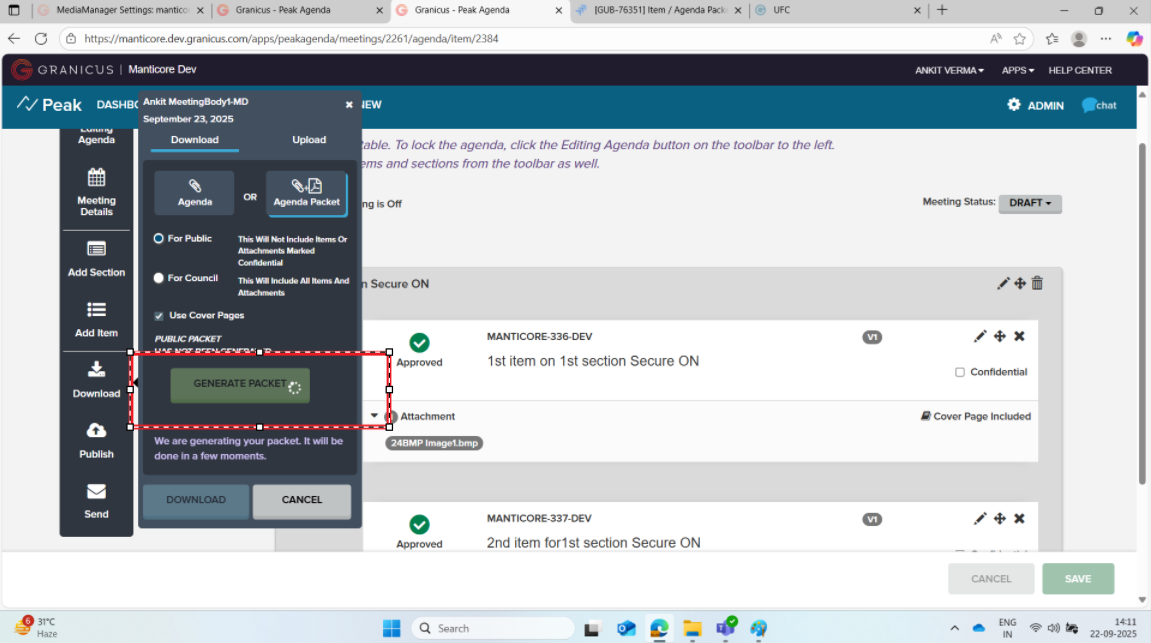The width and height of the screenshot is (1151, 643).
Task: Open the Meeting Status DRAFT dropdown
Action: coord(1029,203)
